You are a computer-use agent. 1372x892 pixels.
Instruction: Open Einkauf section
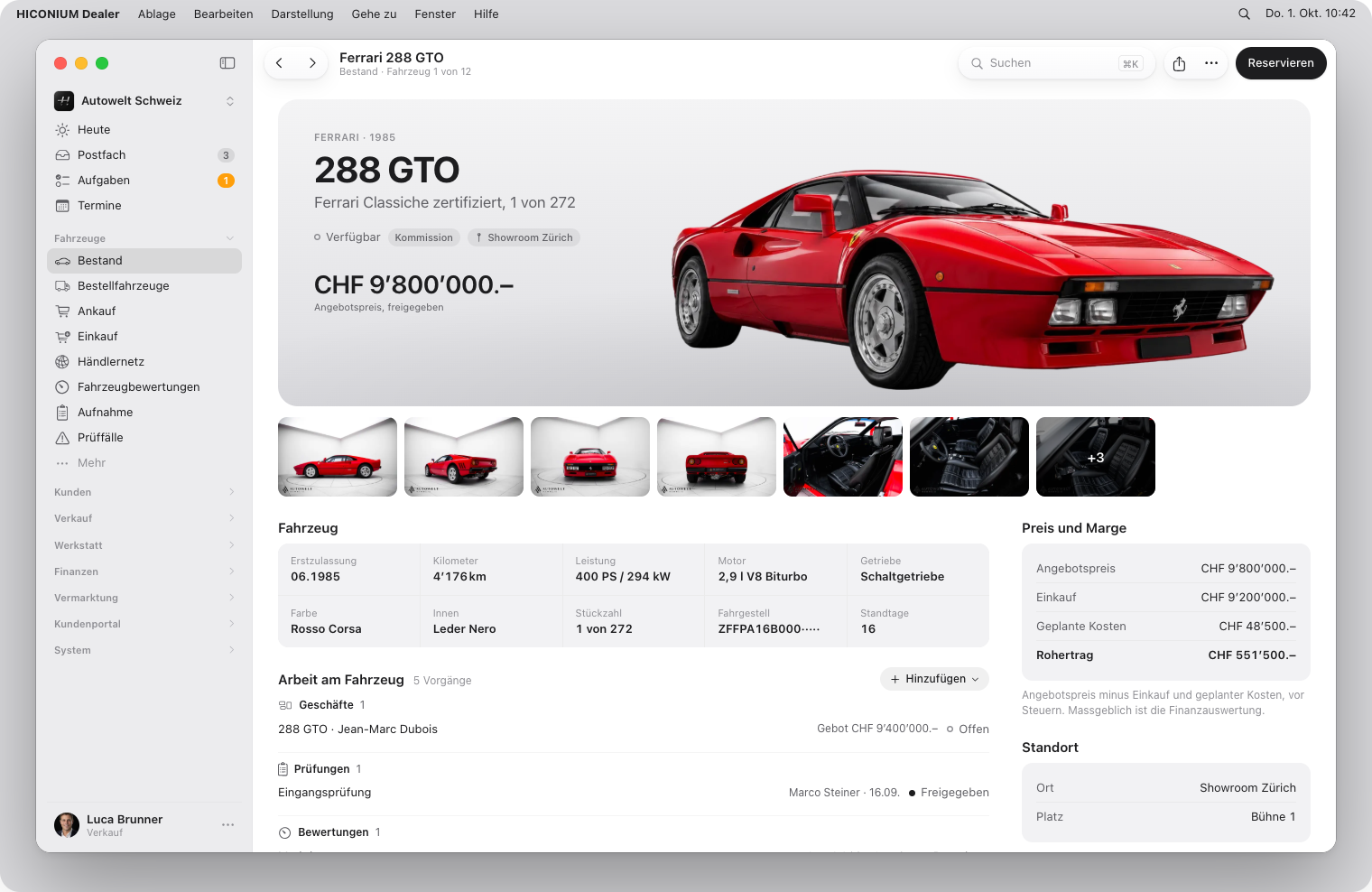point(144,337)
